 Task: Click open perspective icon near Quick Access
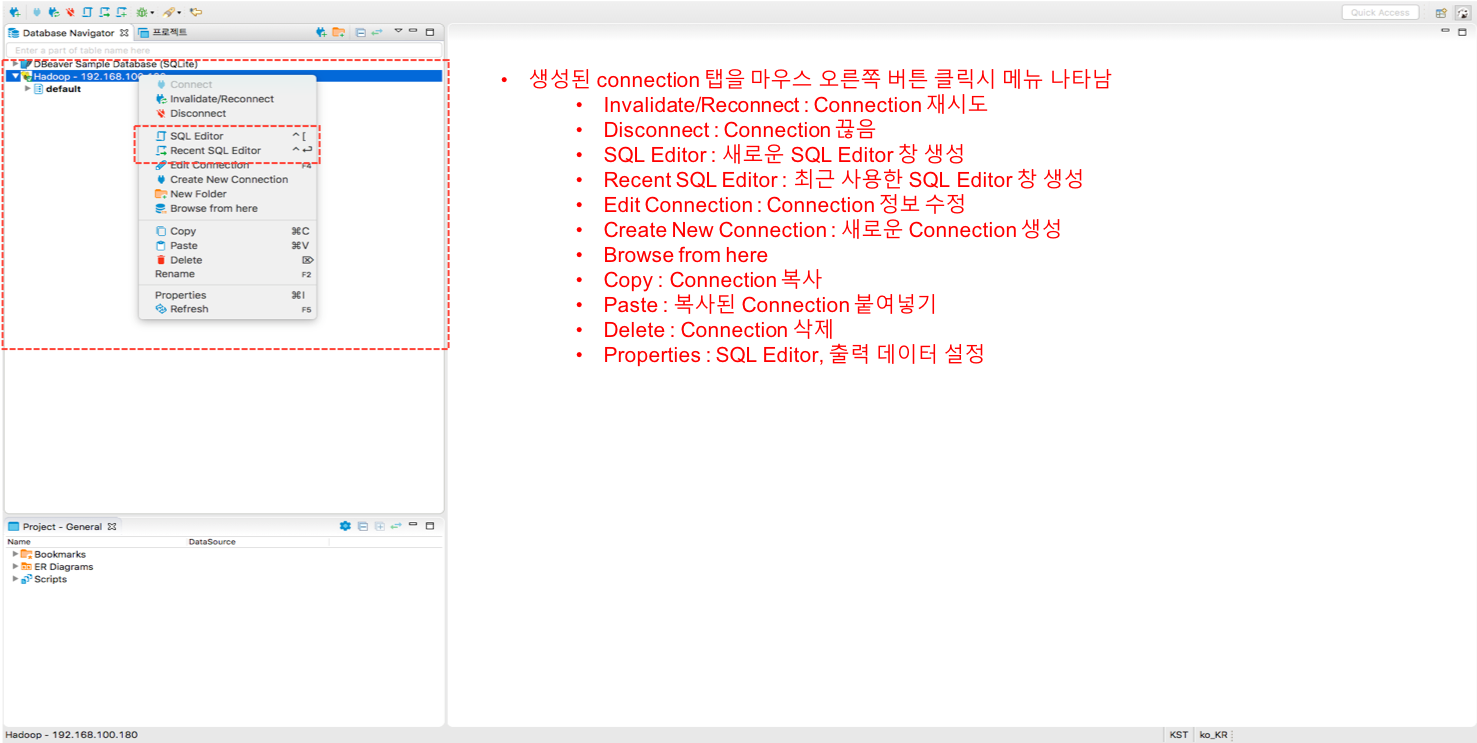click(1441, 13)
